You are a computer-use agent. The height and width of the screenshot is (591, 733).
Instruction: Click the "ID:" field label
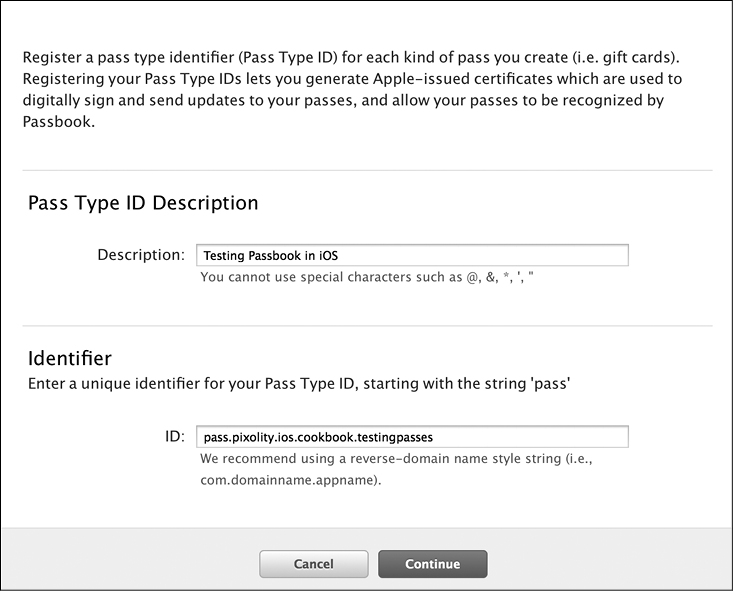coord(175,437)
